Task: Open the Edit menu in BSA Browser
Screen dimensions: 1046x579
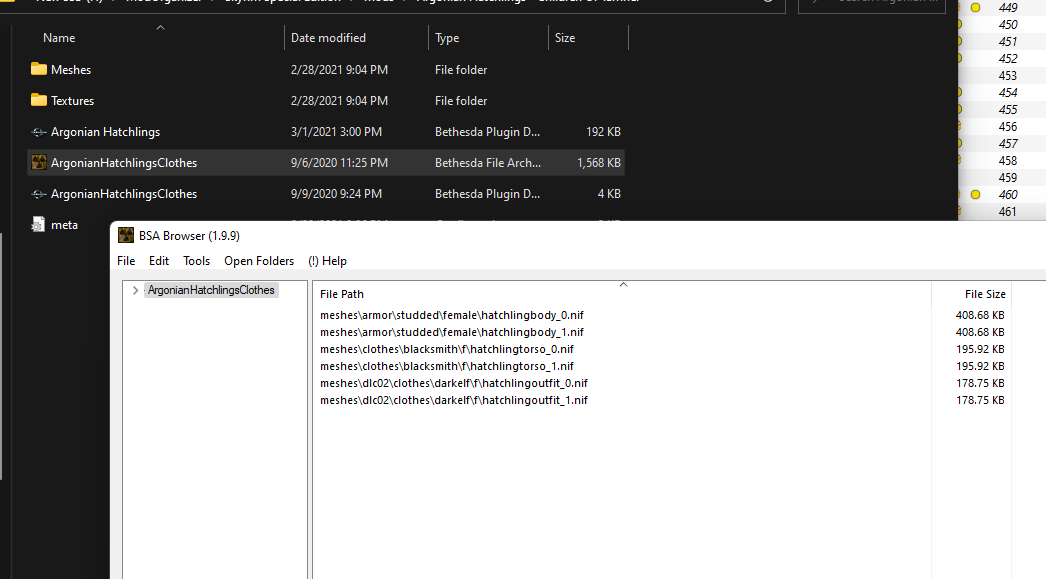Action: tap(159, 261)
